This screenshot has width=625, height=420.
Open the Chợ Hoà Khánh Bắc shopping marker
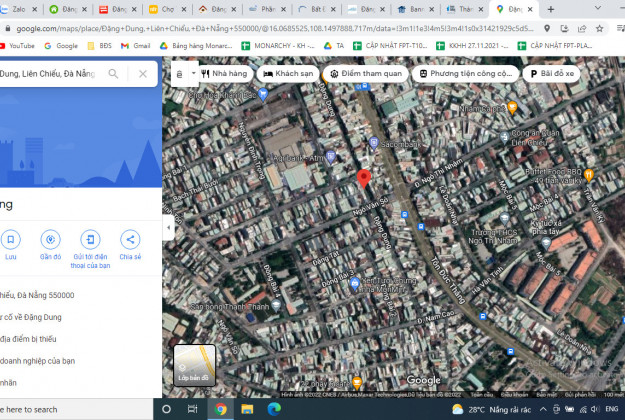pos(263,94)
